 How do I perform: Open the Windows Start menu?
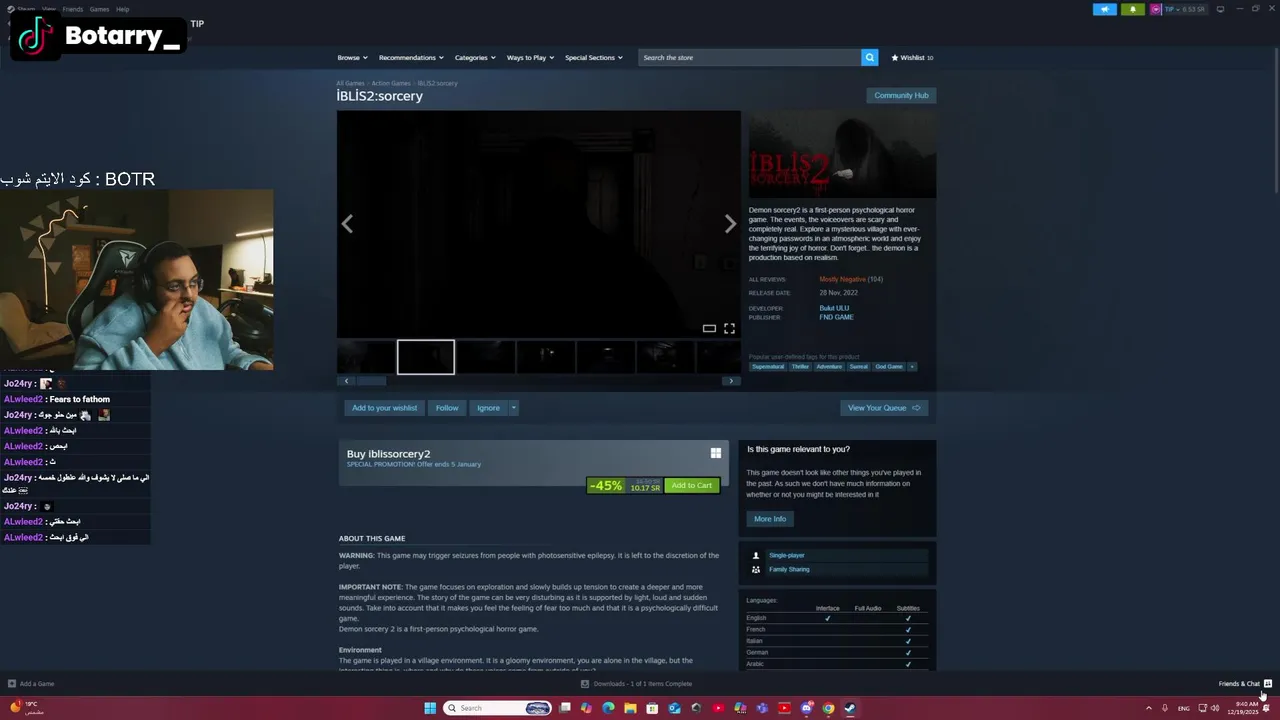click(430, 708)
